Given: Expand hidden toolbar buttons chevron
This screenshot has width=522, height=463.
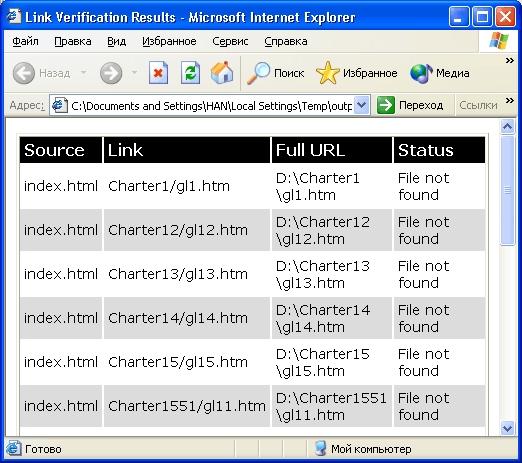Looking at the screenshot, I should click(x=510, y=61).
